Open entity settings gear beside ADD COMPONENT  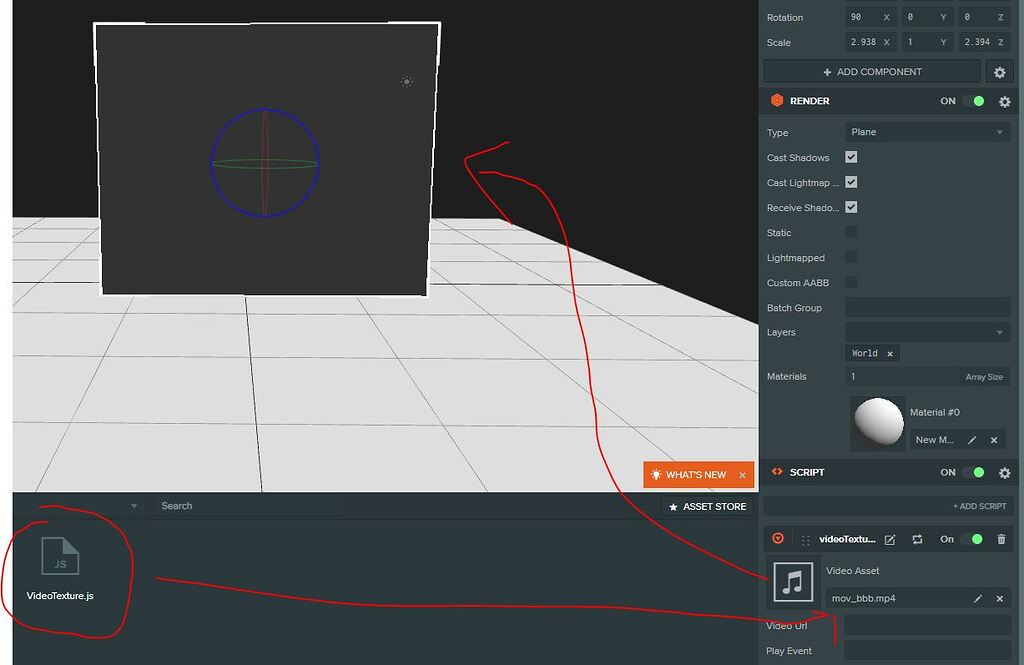coord(1000,71)
